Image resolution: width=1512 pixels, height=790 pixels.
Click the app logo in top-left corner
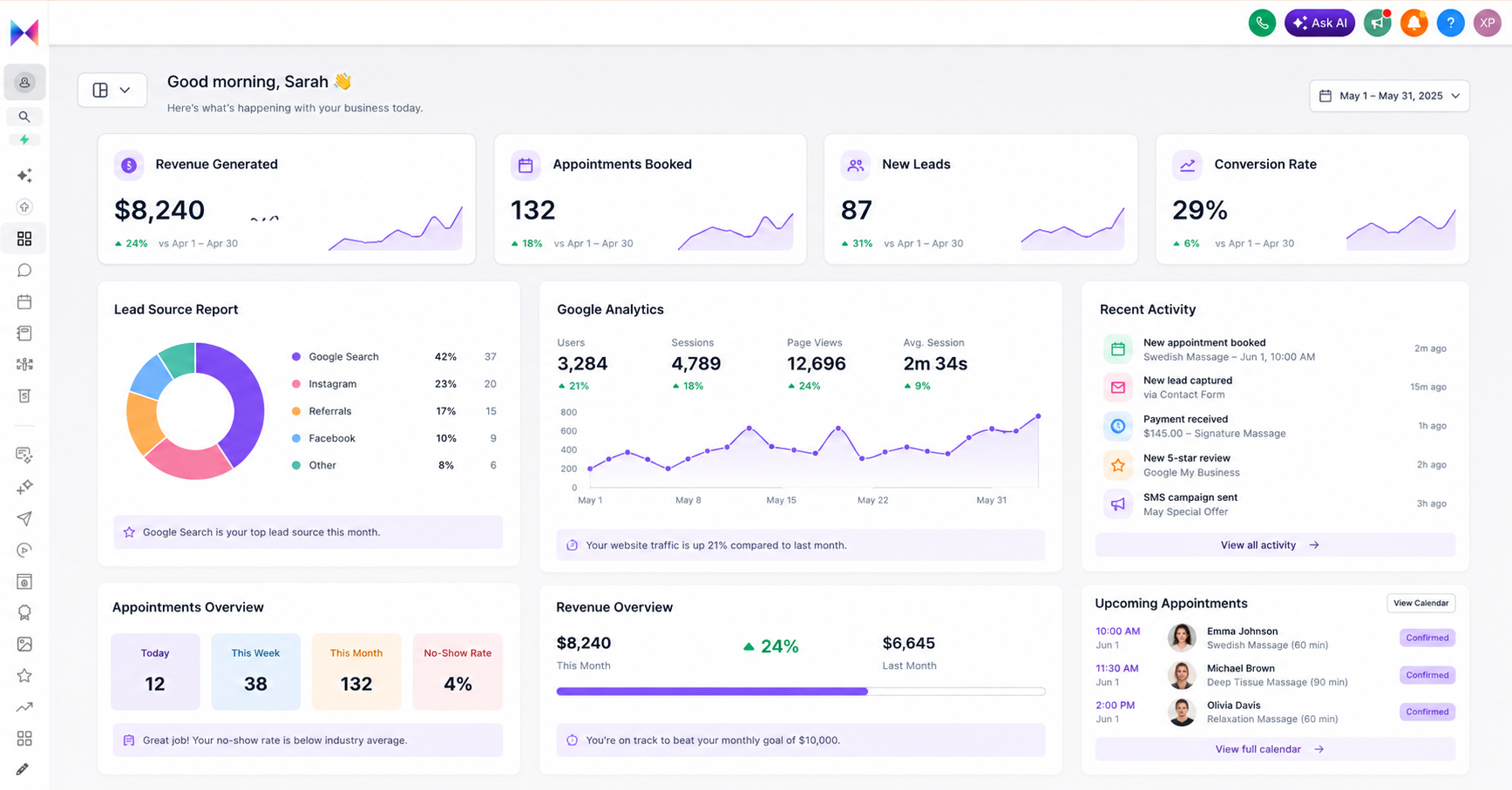point(24,32)
